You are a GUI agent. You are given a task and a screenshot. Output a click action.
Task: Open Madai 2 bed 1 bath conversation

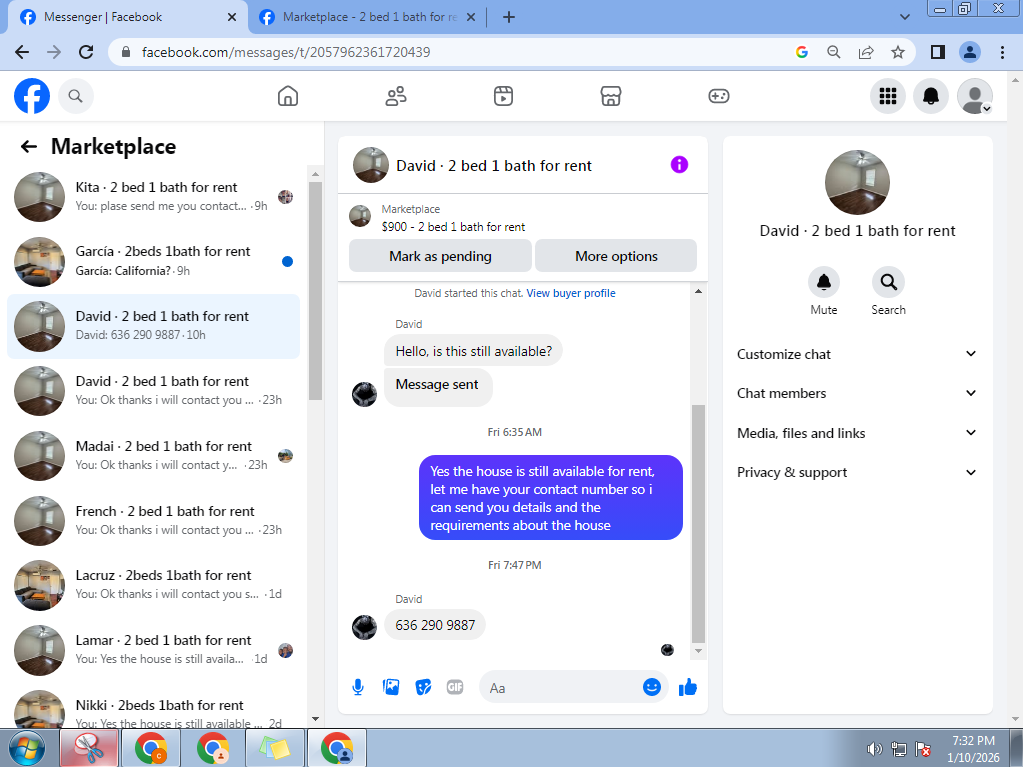[x=153, y=455]
